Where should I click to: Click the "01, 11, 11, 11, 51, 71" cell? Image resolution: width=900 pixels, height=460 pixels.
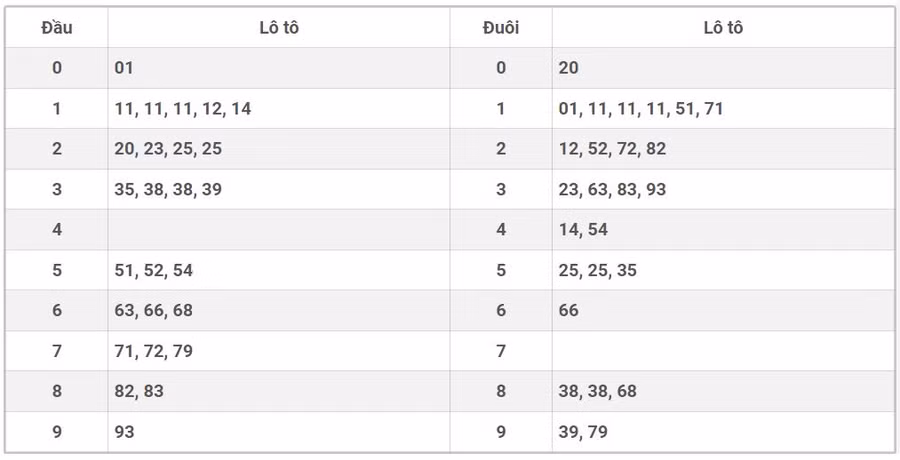641,109
